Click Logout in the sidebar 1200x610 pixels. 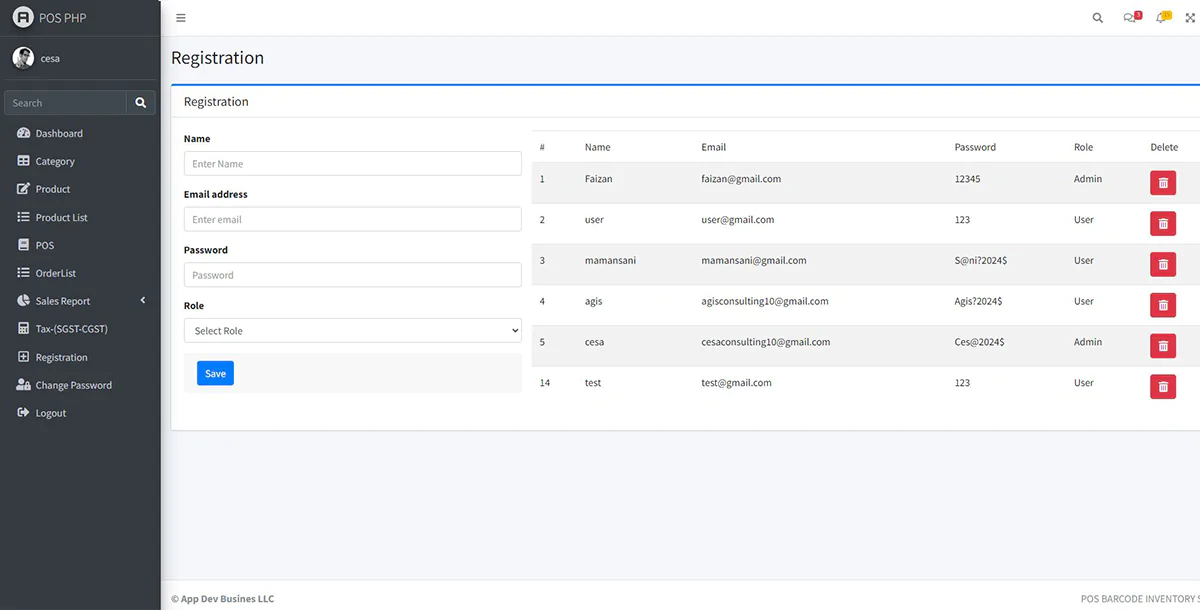tap(50, 413)
